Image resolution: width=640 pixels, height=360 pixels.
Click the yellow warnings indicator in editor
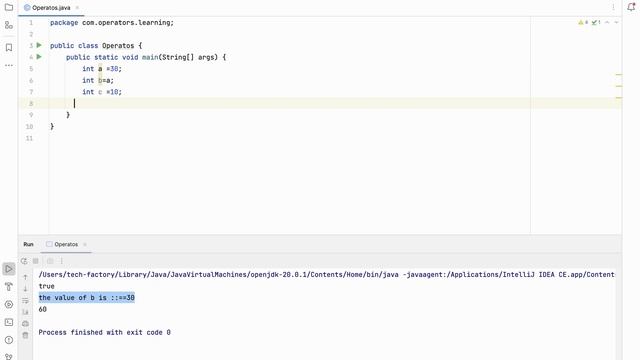pyautogui.click(x=583, y=22)
